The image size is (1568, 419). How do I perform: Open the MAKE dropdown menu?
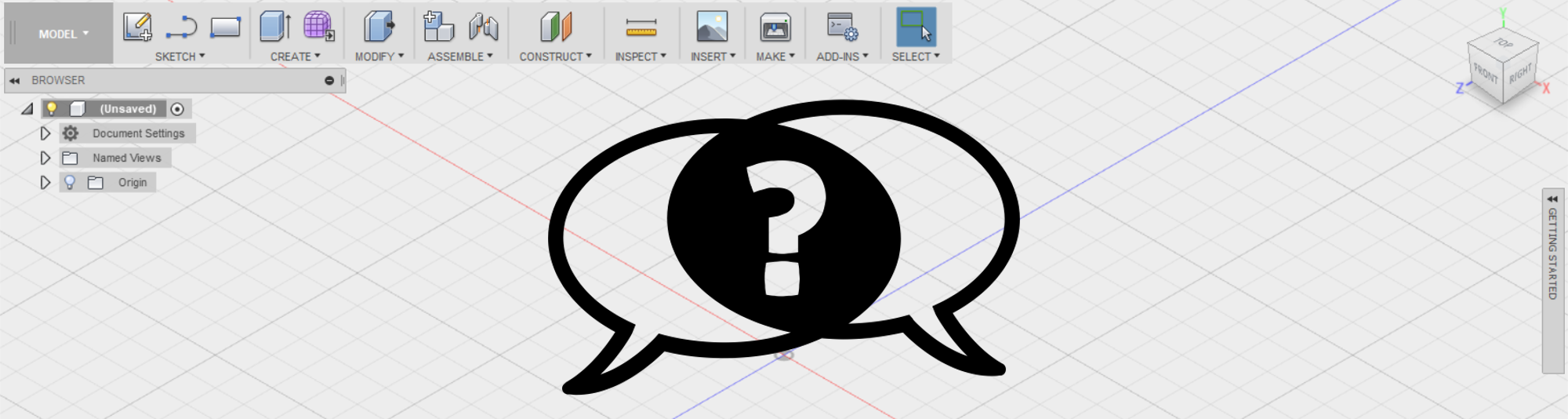click(775, 56)
